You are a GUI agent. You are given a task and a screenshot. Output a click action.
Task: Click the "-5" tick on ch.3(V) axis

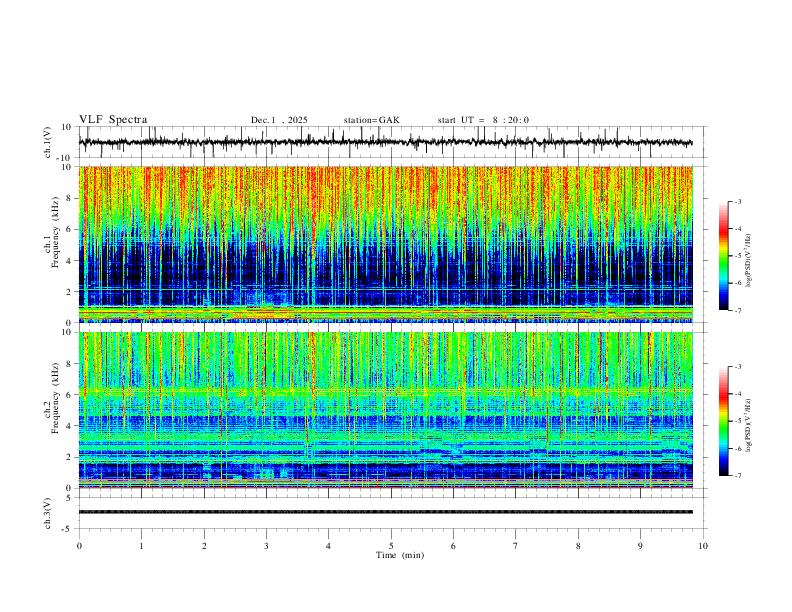click(68, 529)
